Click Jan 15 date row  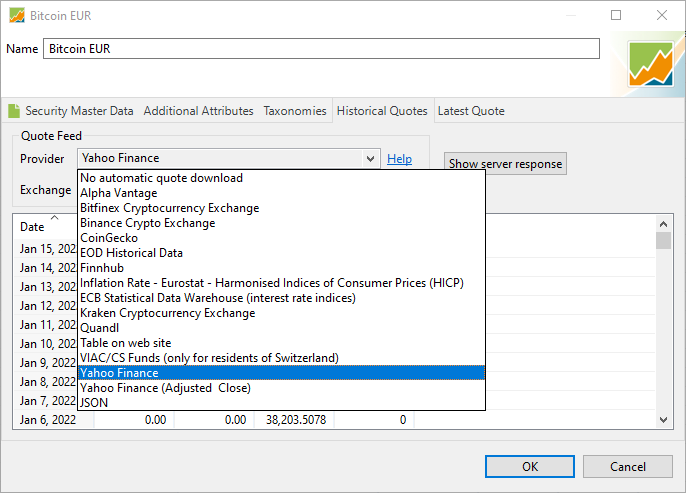[x=47, y=249]
